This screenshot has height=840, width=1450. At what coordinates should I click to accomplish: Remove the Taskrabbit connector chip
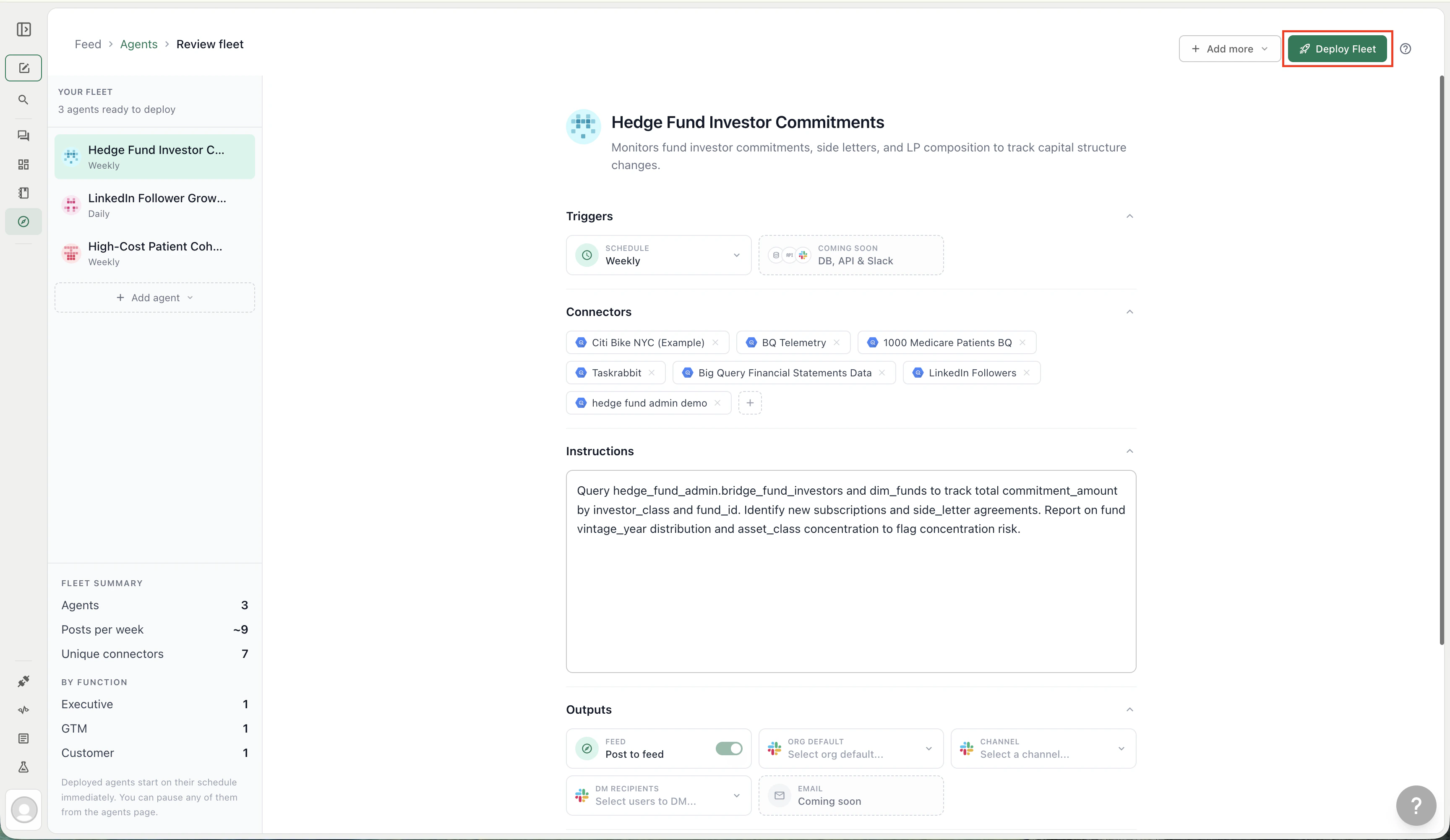click(x=652, y=372)
